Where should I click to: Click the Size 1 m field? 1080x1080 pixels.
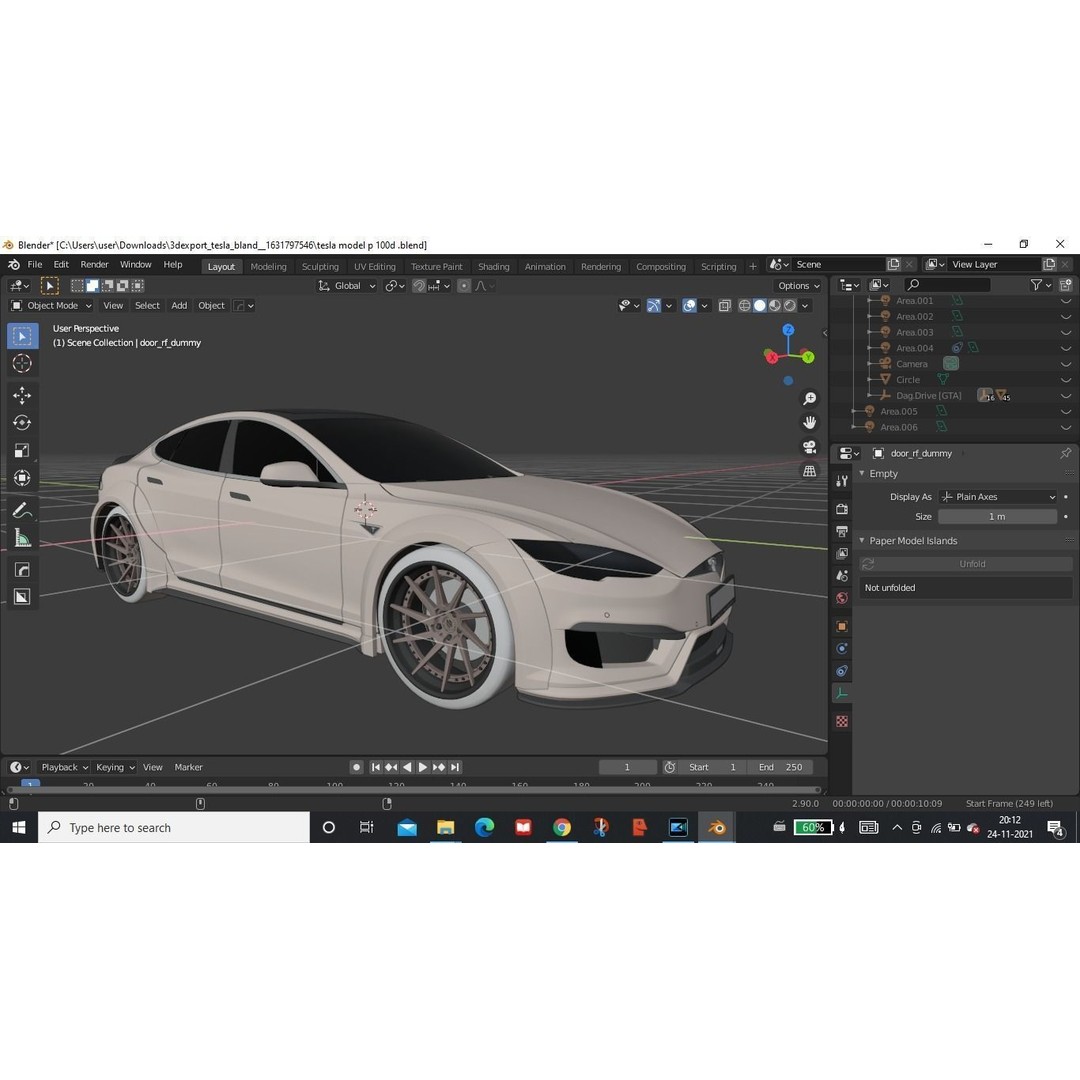pos(997,517)
